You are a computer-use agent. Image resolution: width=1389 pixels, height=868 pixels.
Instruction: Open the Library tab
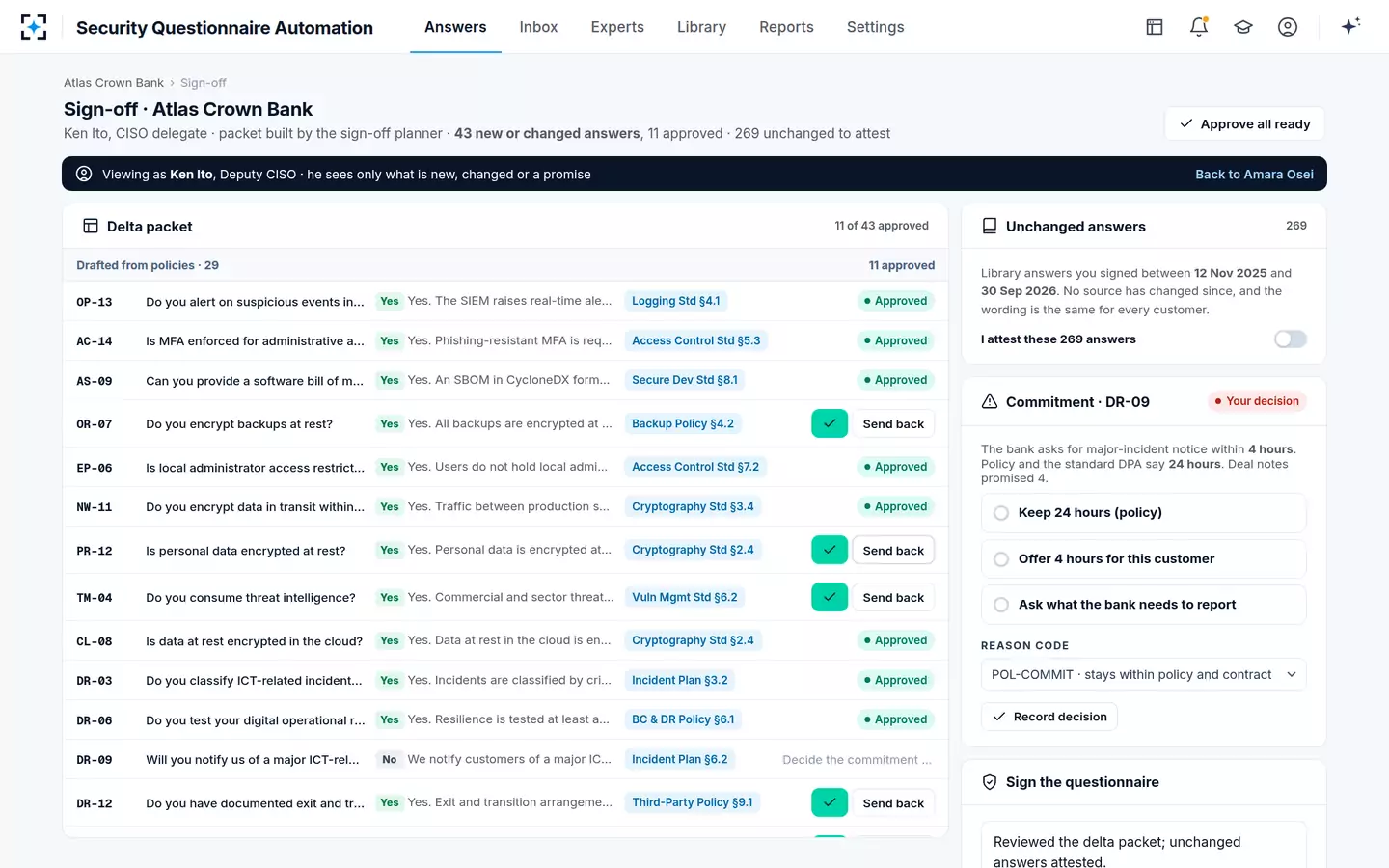pos(701,27)
